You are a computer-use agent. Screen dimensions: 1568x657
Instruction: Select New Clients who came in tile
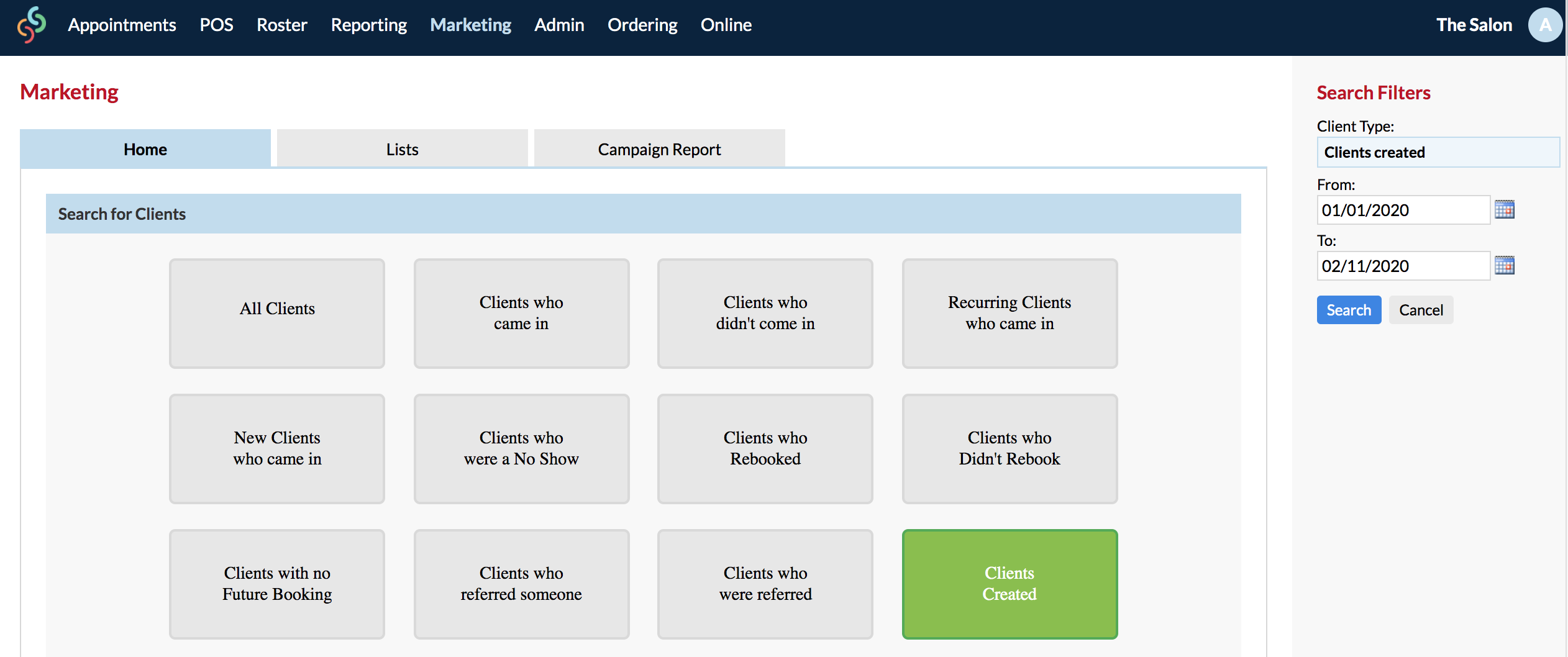tap(277, 449)
